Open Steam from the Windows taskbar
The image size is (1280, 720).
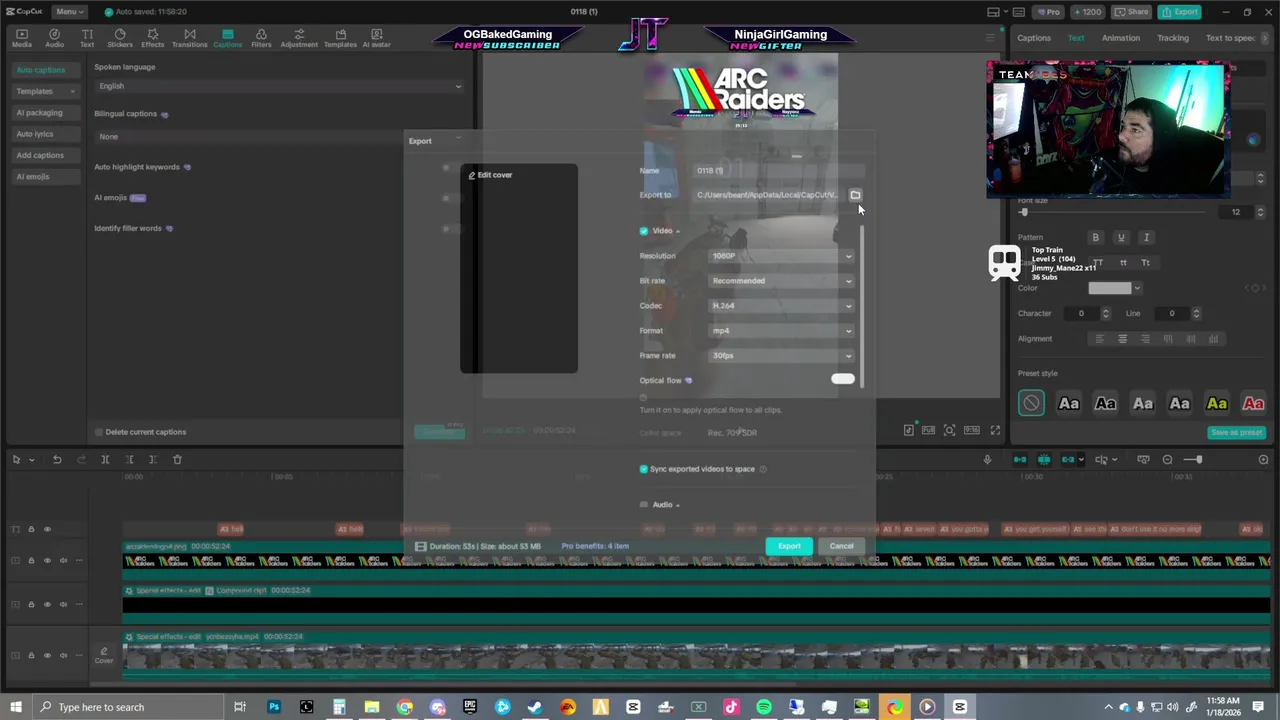(x=535, y=707)
